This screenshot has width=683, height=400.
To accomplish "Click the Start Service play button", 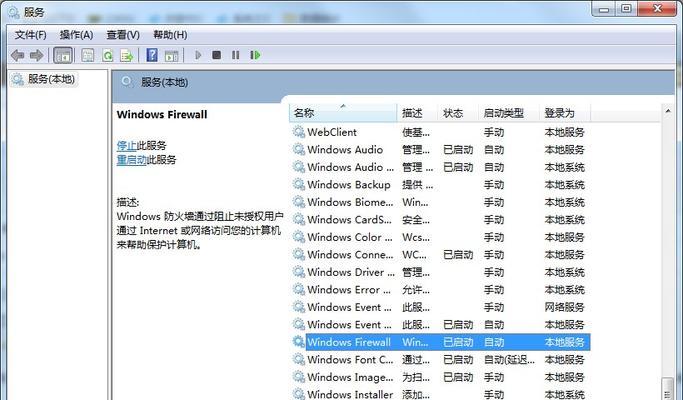I will tap(198, 55).
